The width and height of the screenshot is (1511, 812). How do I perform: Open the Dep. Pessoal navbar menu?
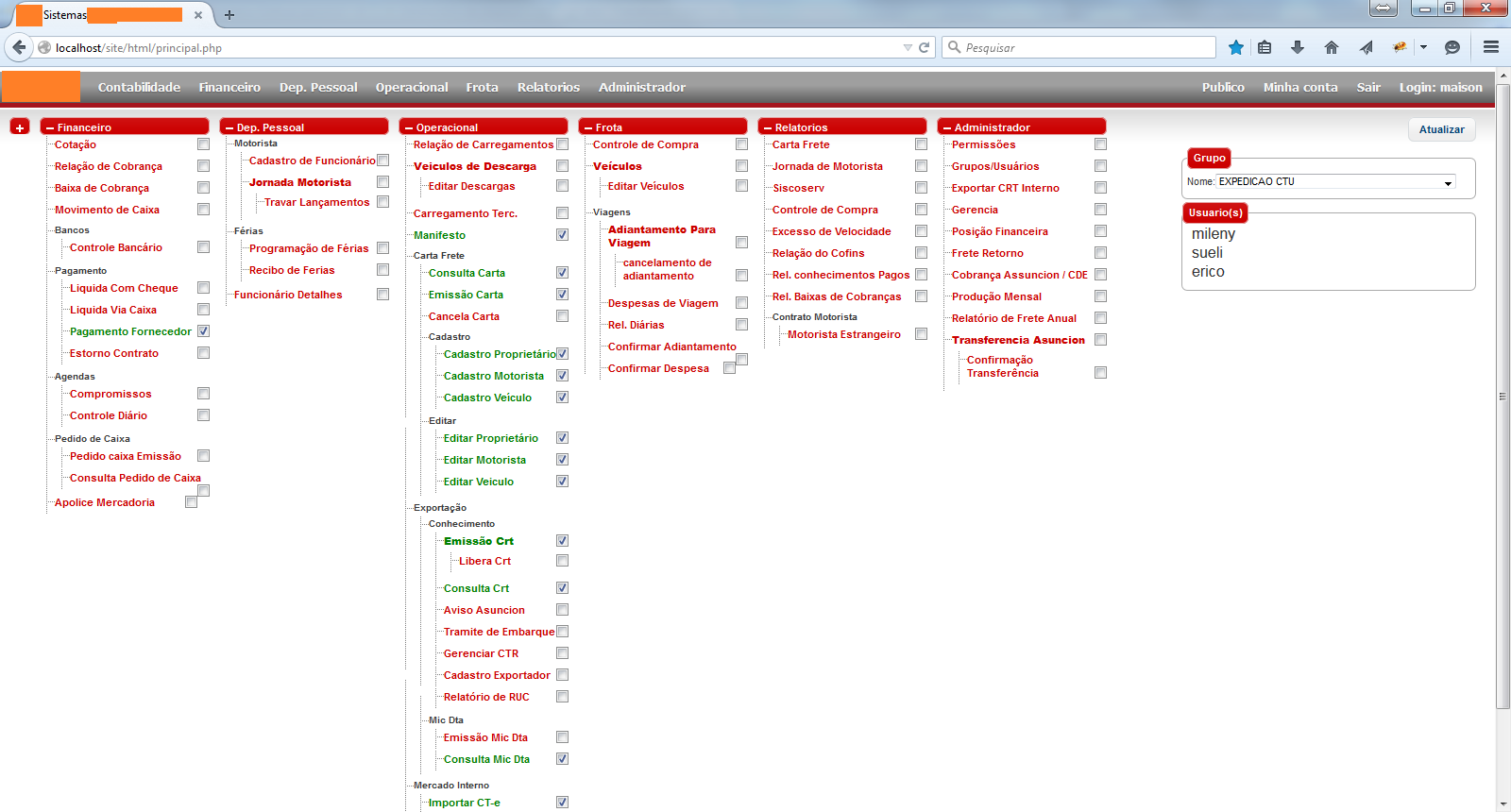coord(318,87)
